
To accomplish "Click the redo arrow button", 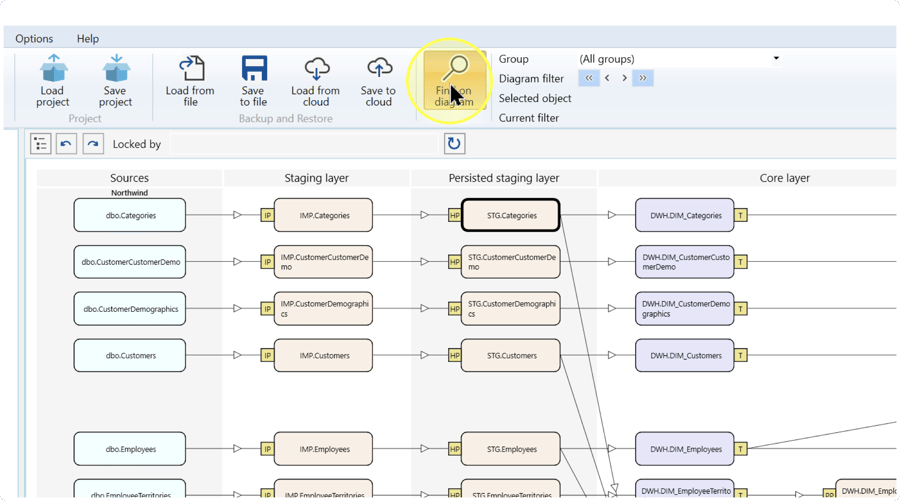I will click(x=93, y=143).
